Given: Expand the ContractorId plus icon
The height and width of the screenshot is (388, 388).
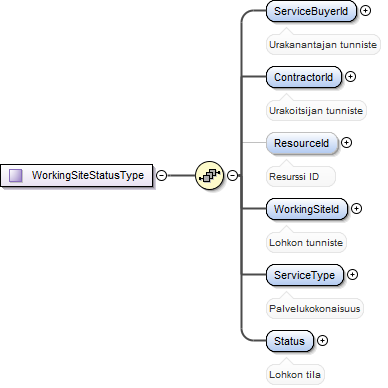Looking at the screenshot, I should pos(350,77).
